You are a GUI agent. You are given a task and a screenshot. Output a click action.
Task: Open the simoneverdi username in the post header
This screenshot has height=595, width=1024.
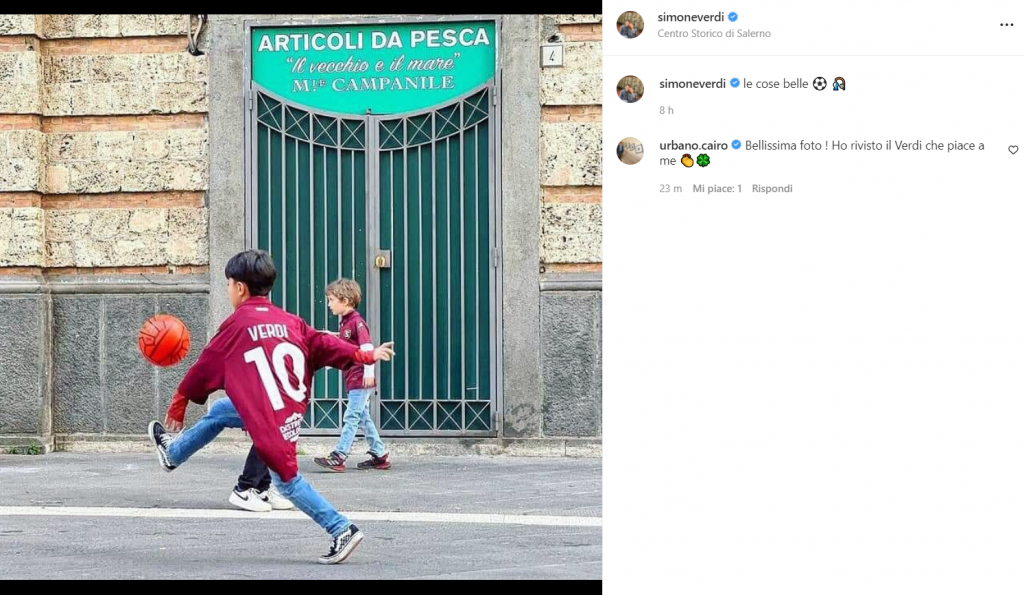[x=691, y=17]
